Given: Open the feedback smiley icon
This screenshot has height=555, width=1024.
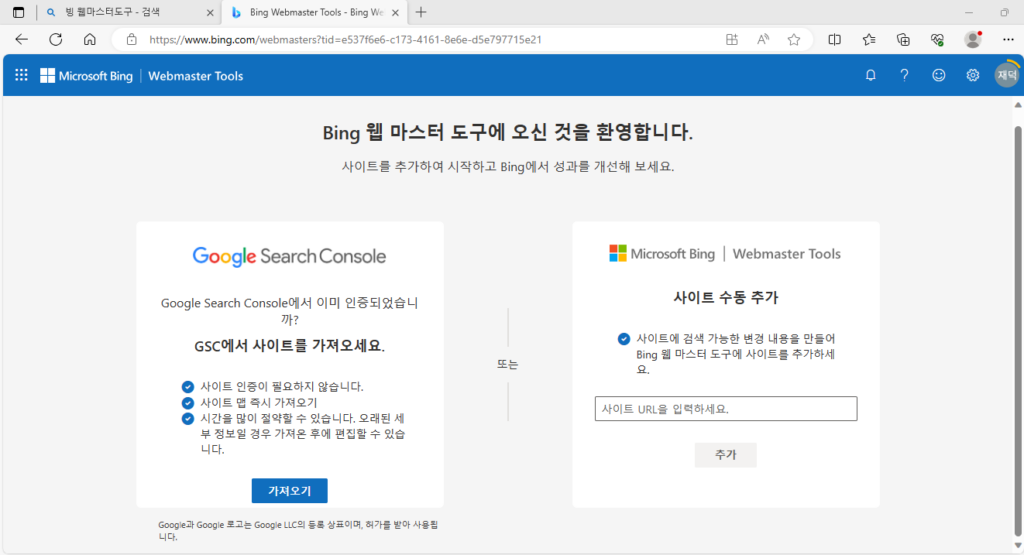Looking at the screenshot, I should pyautogui.click(x=938, y=75).
